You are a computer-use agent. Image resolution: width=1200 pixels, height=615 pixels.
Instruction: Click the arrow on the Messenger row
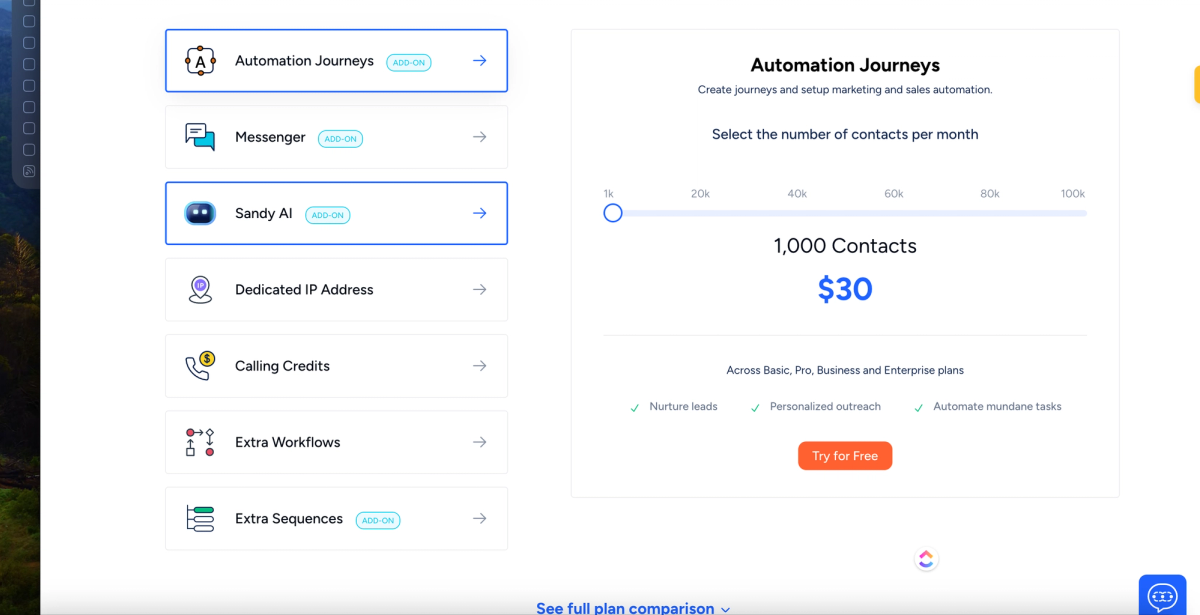(x=480, y=137)
